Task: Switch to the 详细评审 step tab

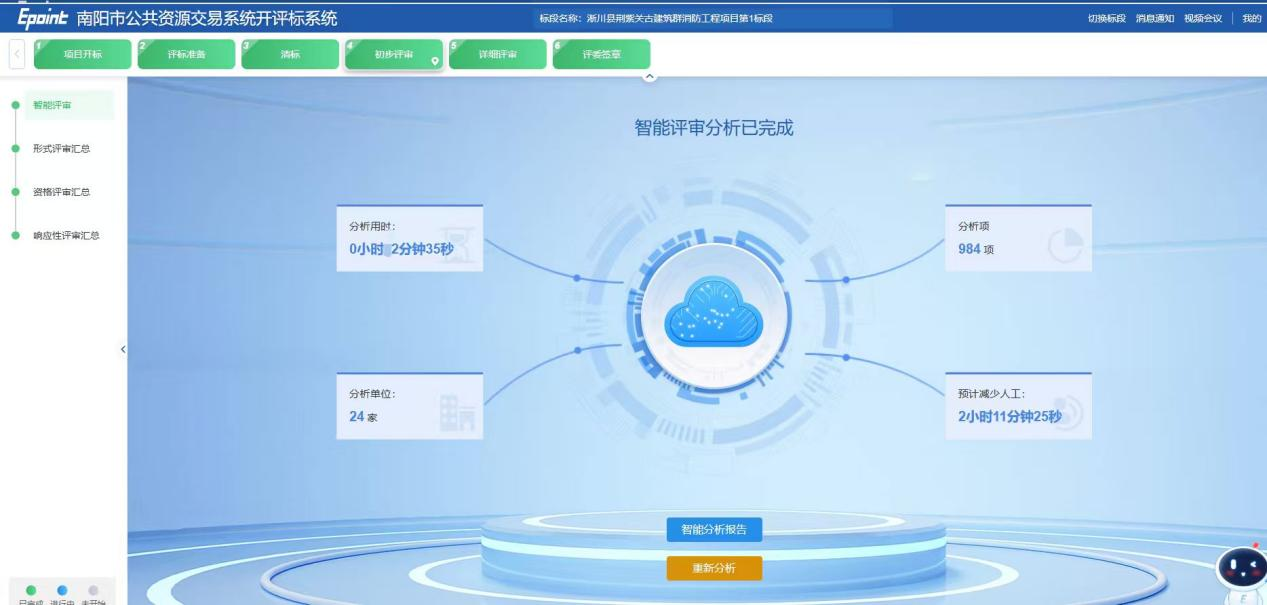Action: (x=498, y=54)
